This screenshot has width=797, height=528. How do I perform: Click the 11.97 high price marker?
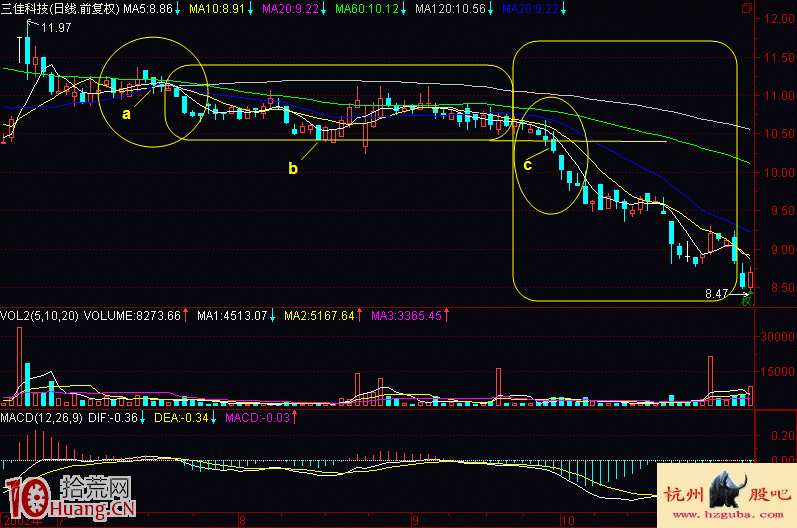(57, 28)
